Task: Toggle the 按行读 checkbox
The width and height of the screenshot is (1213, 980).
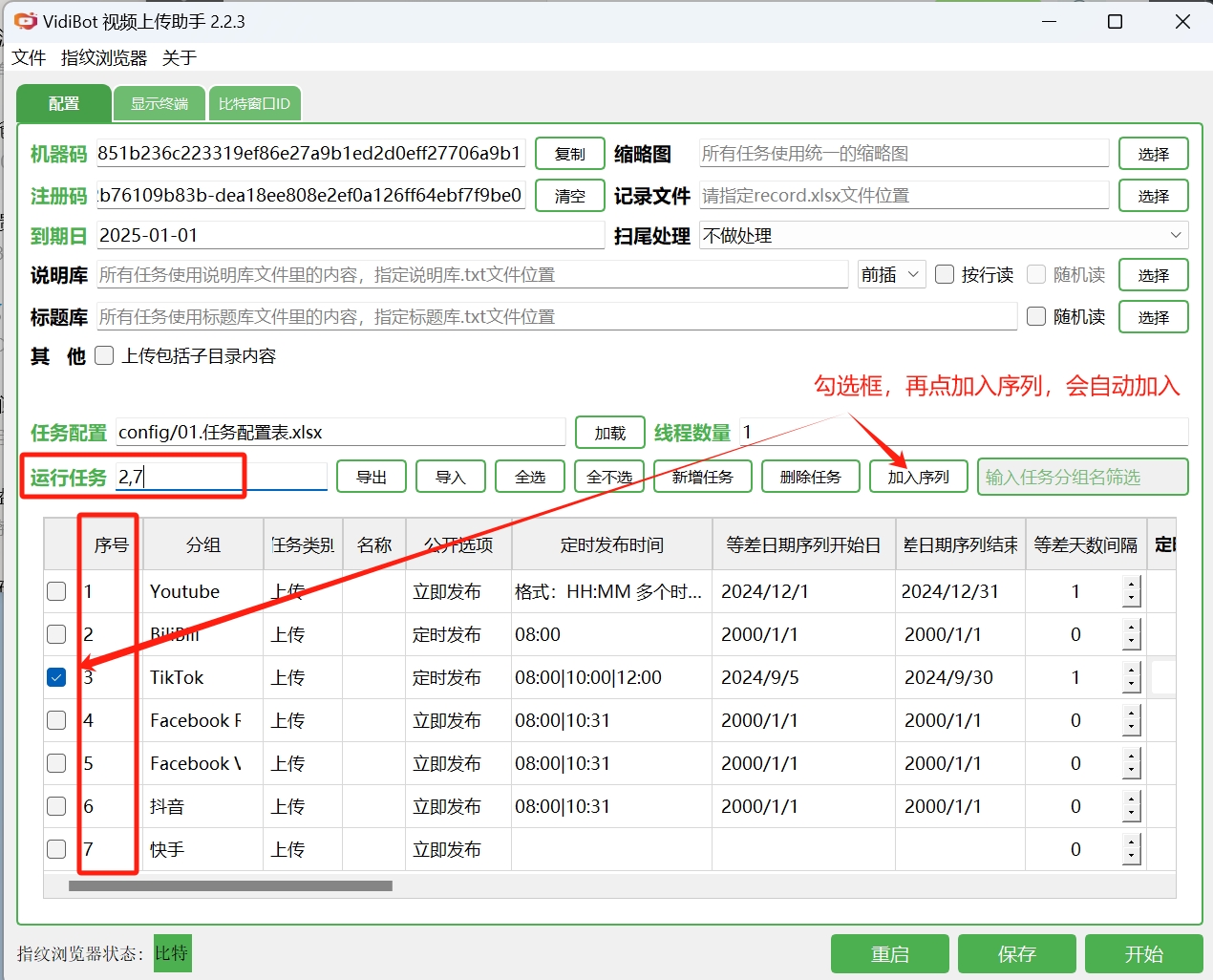Action: click(945, 275)
